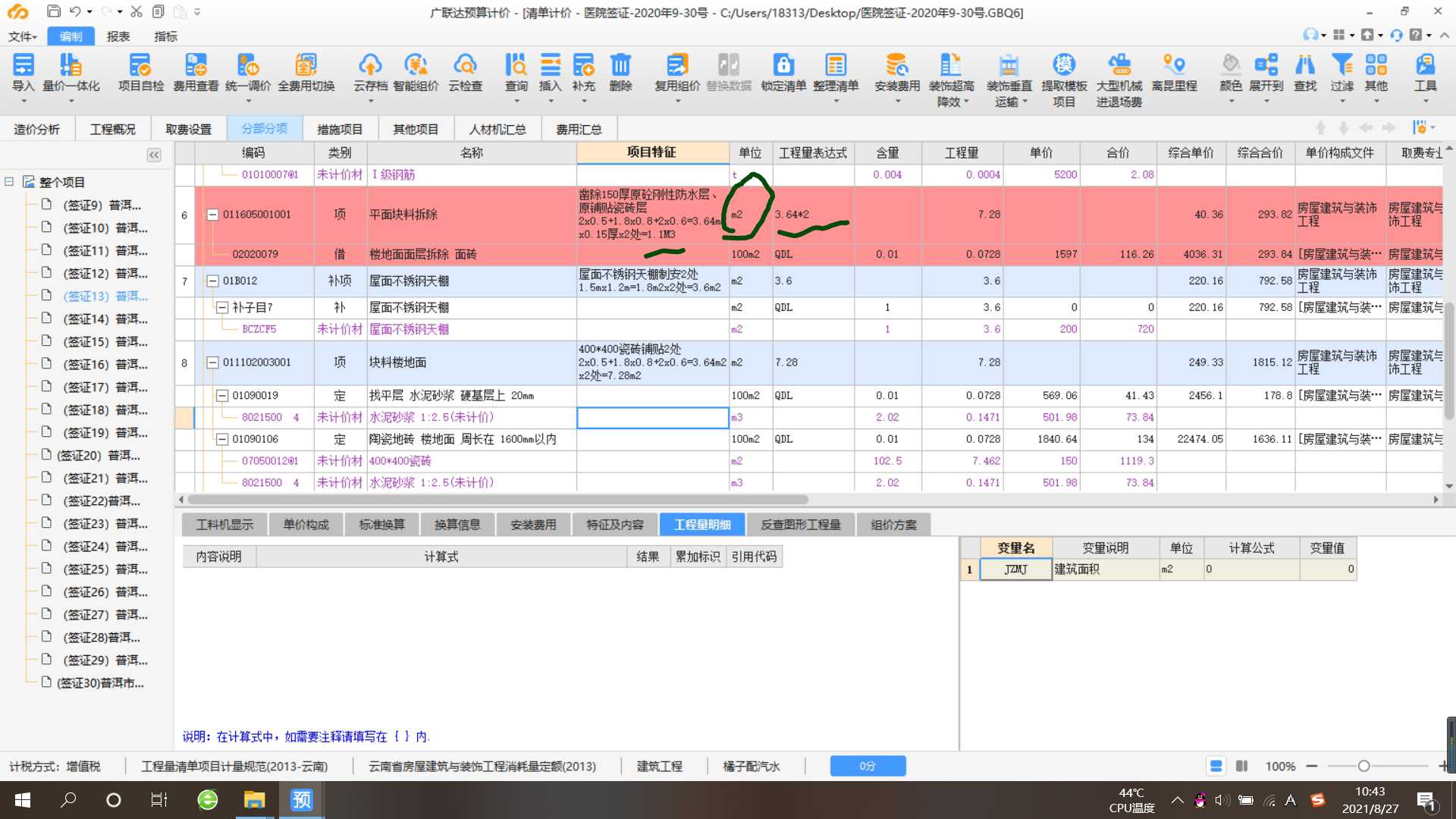Collapse the left project panel

pos(154,155)
